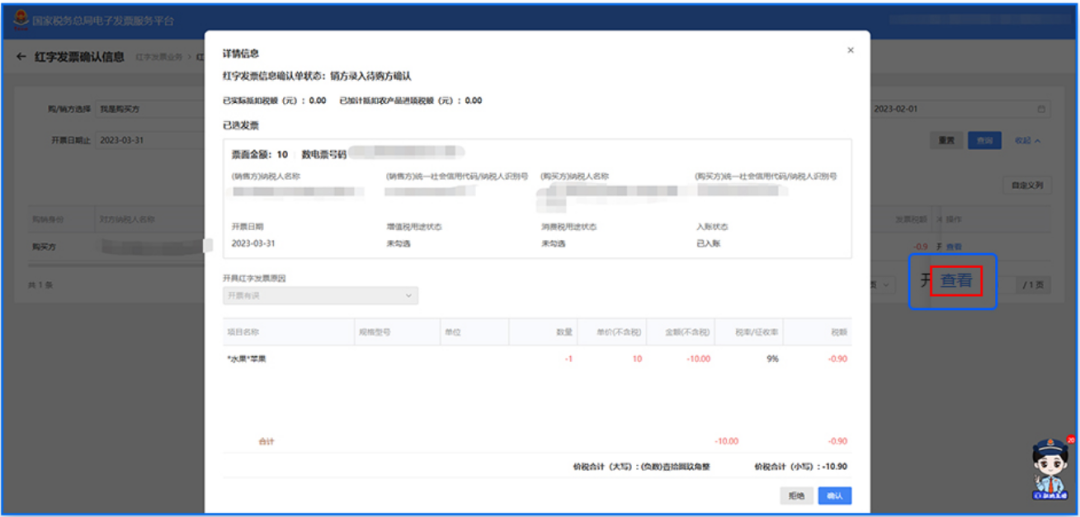Click the 拒绝 button in the dialog

[x=796, y=496]
